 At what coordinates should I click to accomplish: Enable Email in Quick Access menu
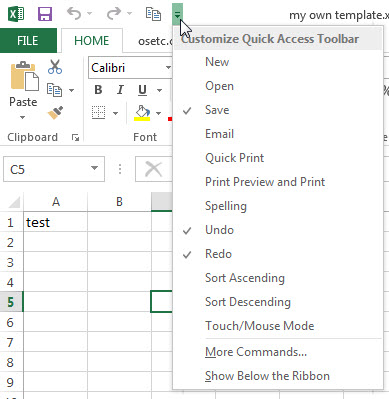(x=278, y=134)
